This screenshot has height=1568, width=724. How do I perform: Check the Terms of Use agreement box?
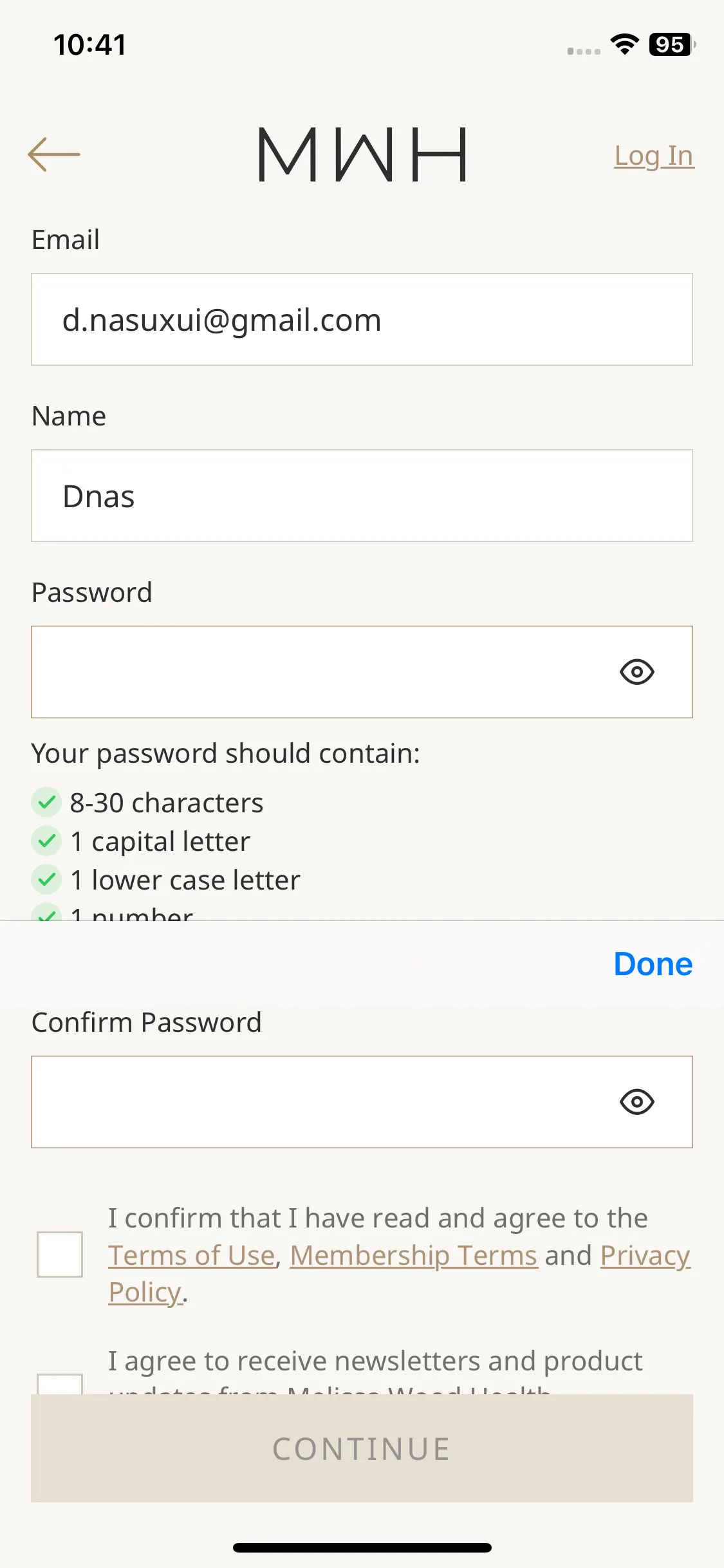click(60, 1255)
